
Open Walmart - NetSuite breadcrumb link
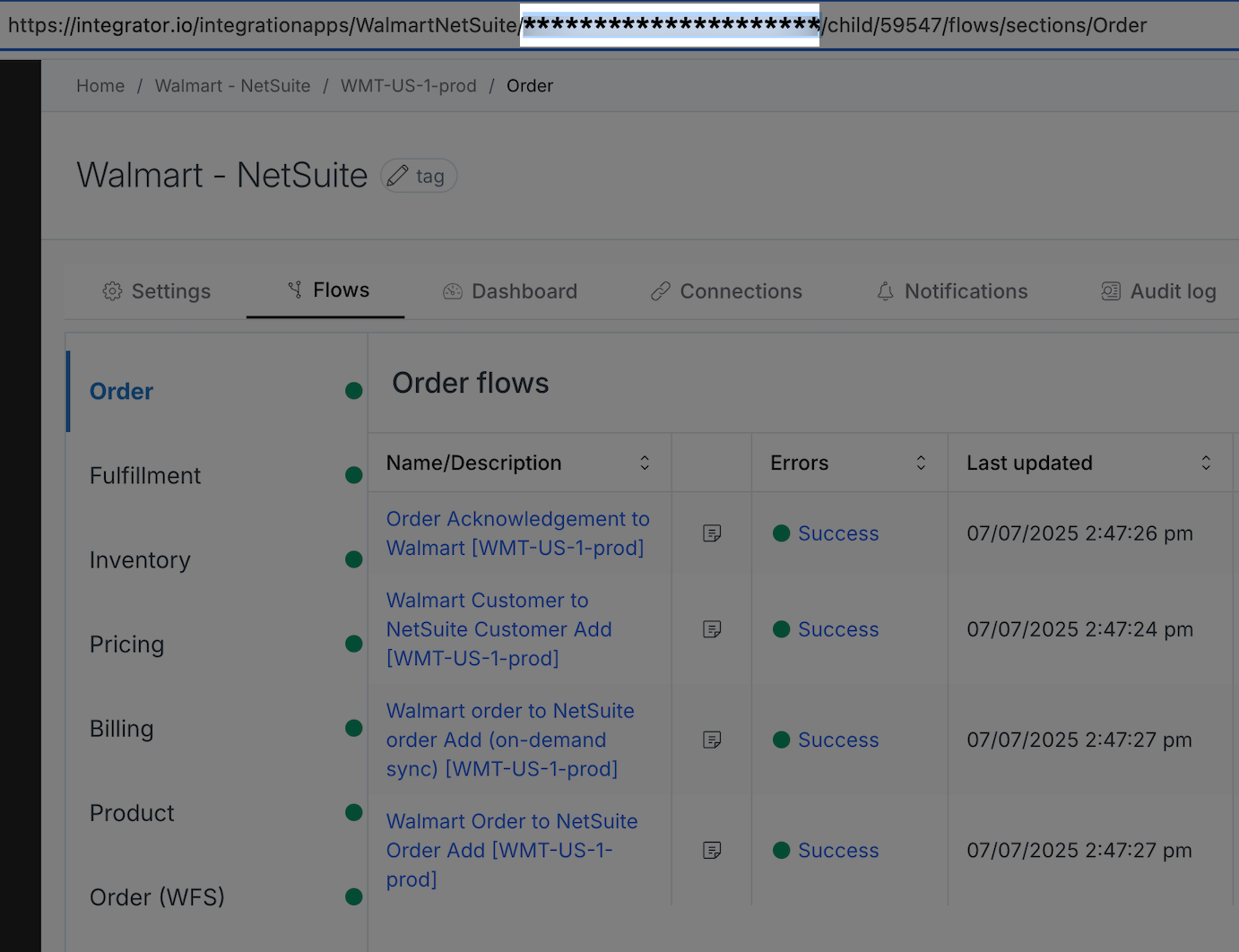(233, 86)
